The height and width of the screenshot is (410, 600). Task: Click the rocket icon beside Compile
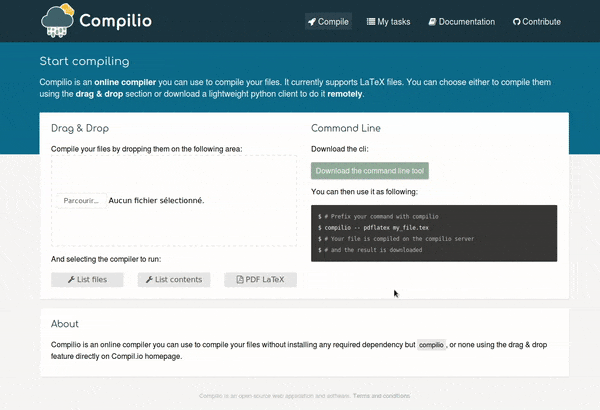[x=312, y=22]
